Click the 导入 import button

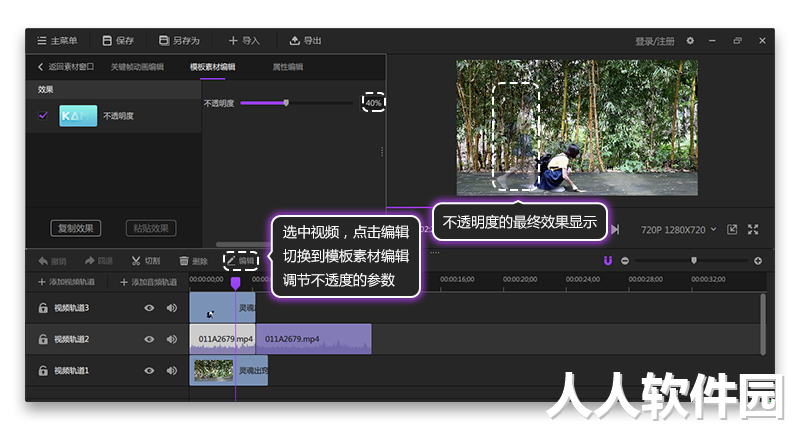[x=244, y=41]
